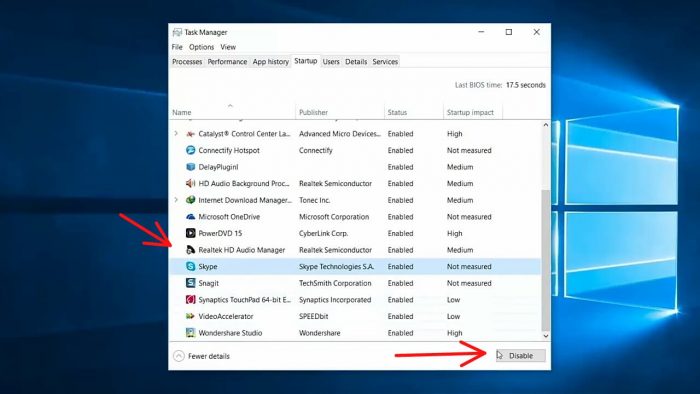Click the Tonec Inc. publisher cell
The image size is (700, 394).
click(x=315, y=200)
